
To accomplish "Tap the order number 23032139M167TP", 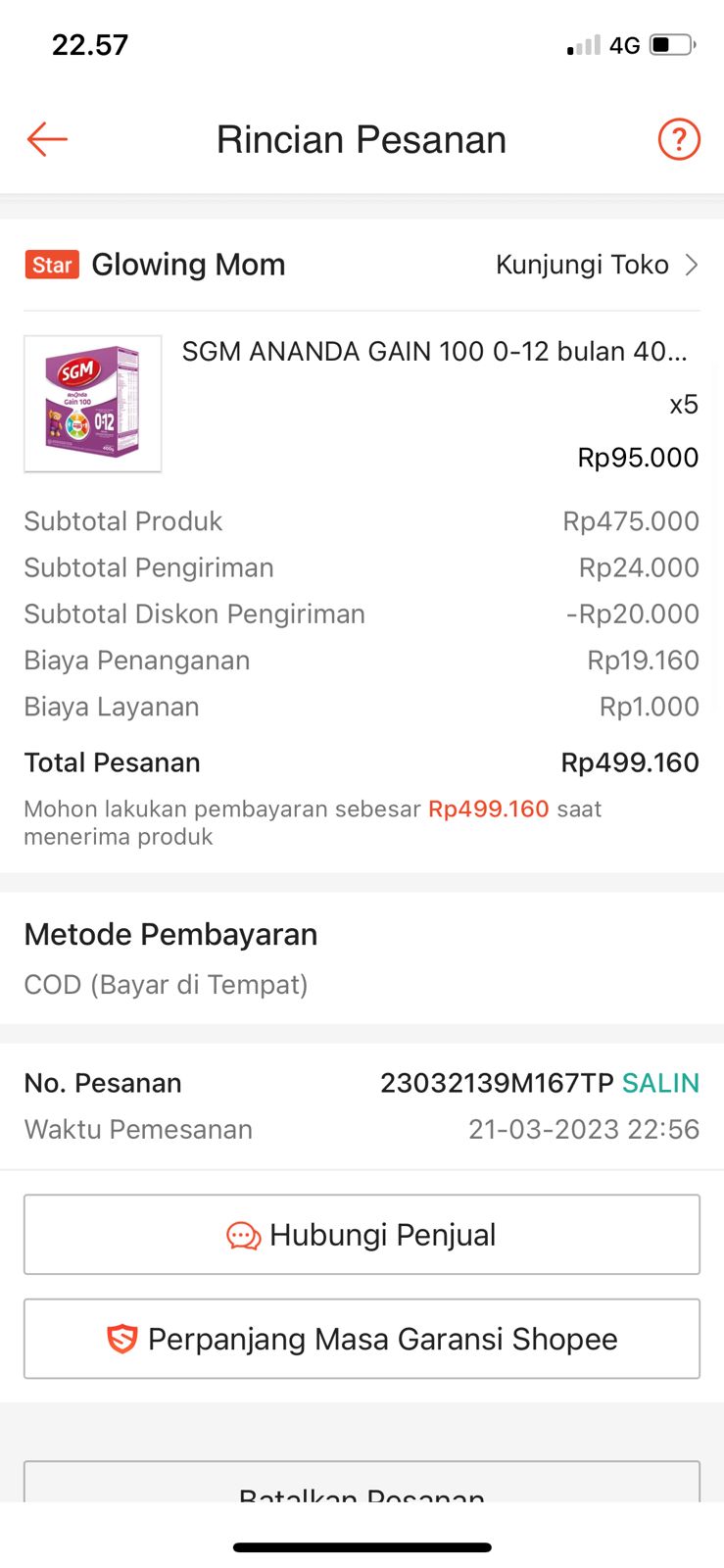I will 496,1083.
